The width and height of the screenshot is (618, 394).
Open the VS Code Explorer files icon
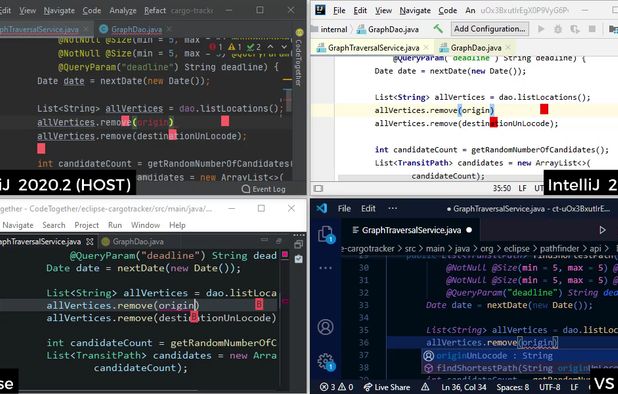[x=326, y=234]
